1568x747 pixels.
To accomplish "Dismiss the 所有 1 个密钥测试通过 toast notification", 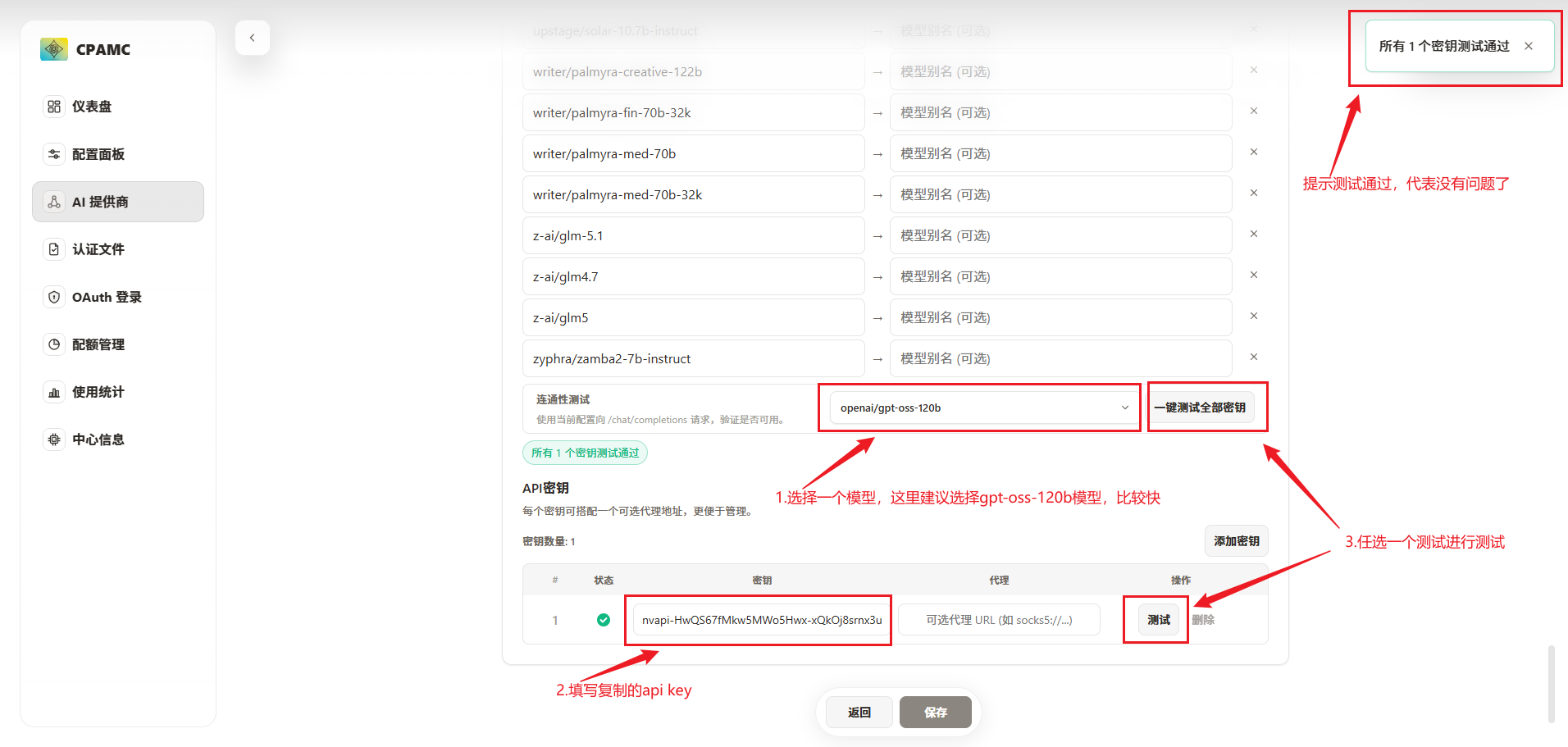I will click(x=1529, y=46).
